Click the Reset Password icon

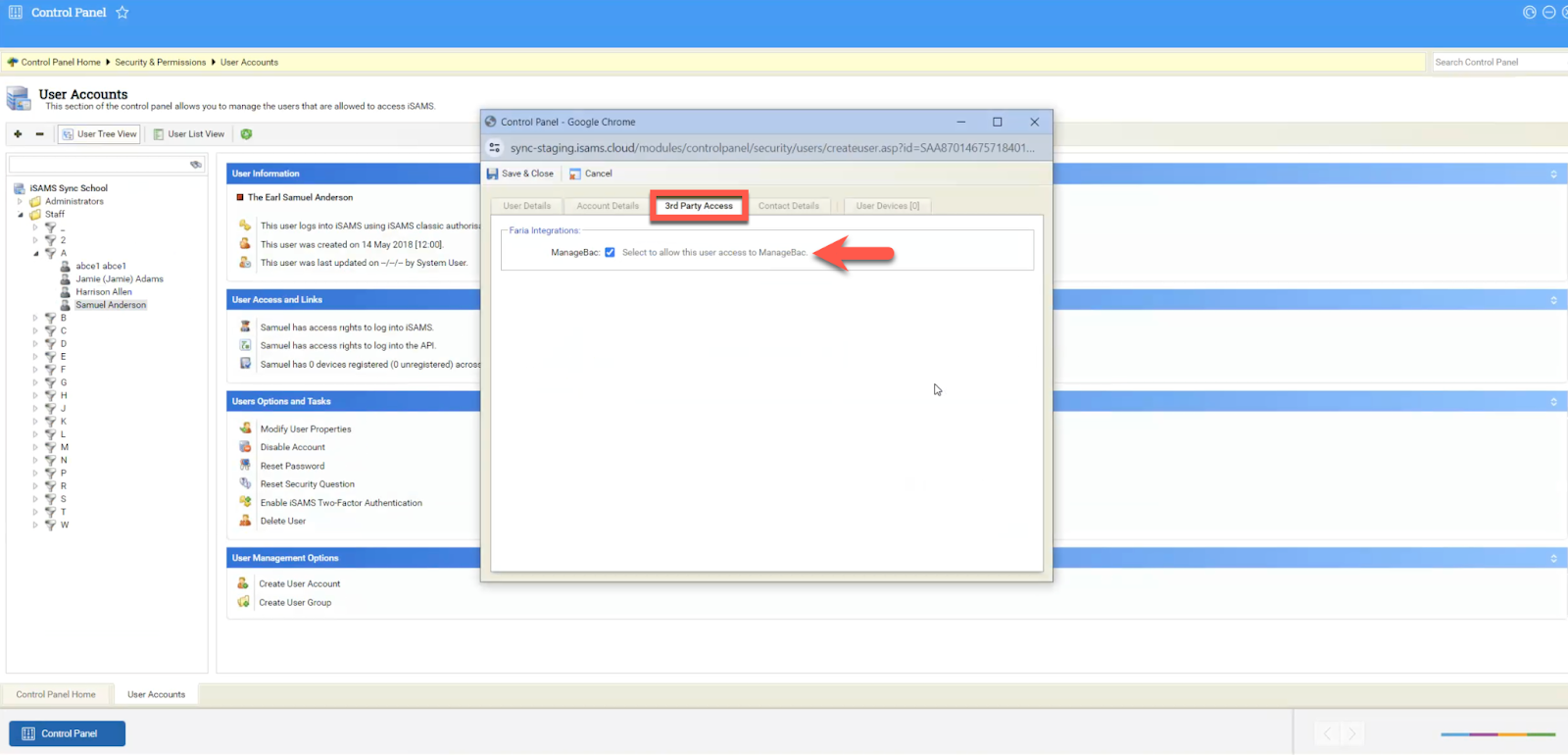pos(245,466)
